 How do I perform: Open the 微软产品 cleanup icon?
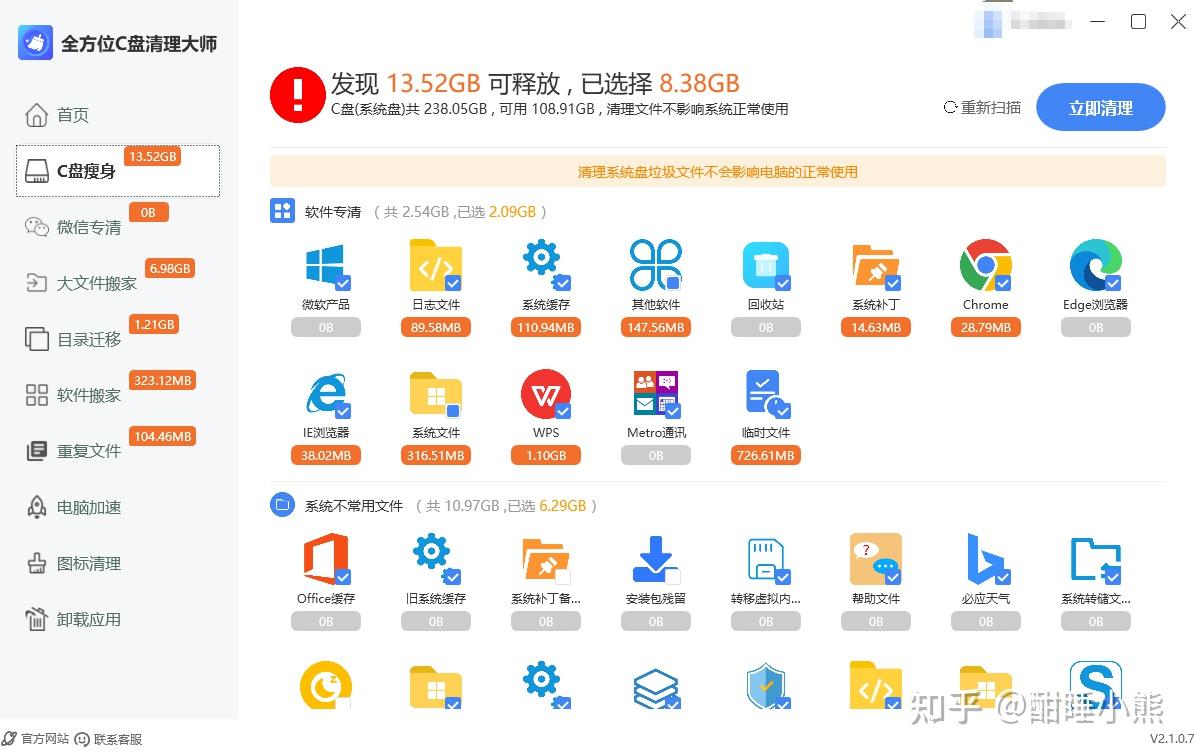click(326, 266)
